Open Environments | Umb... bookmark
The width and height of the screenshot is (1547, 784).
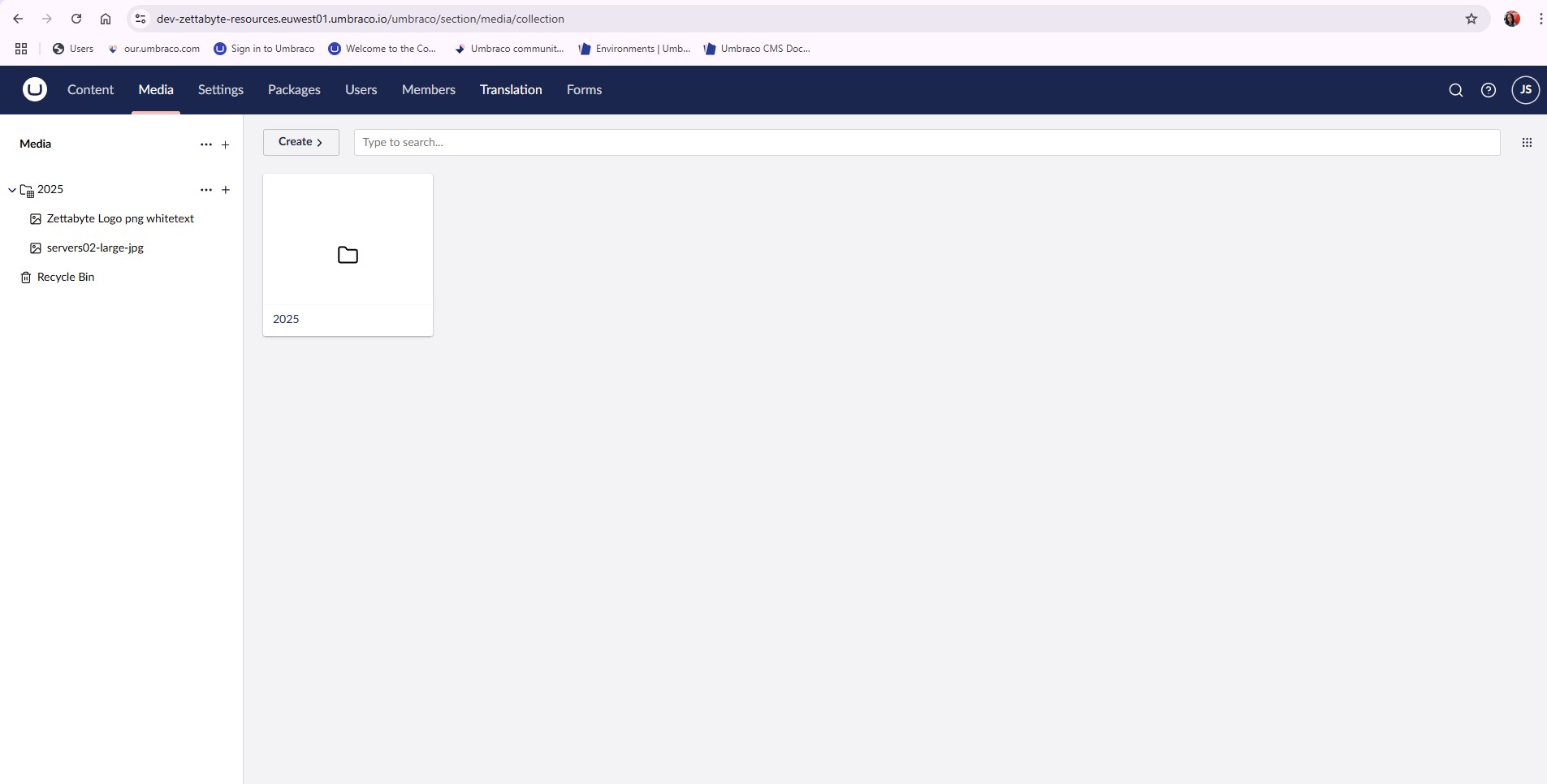[634, 49]
